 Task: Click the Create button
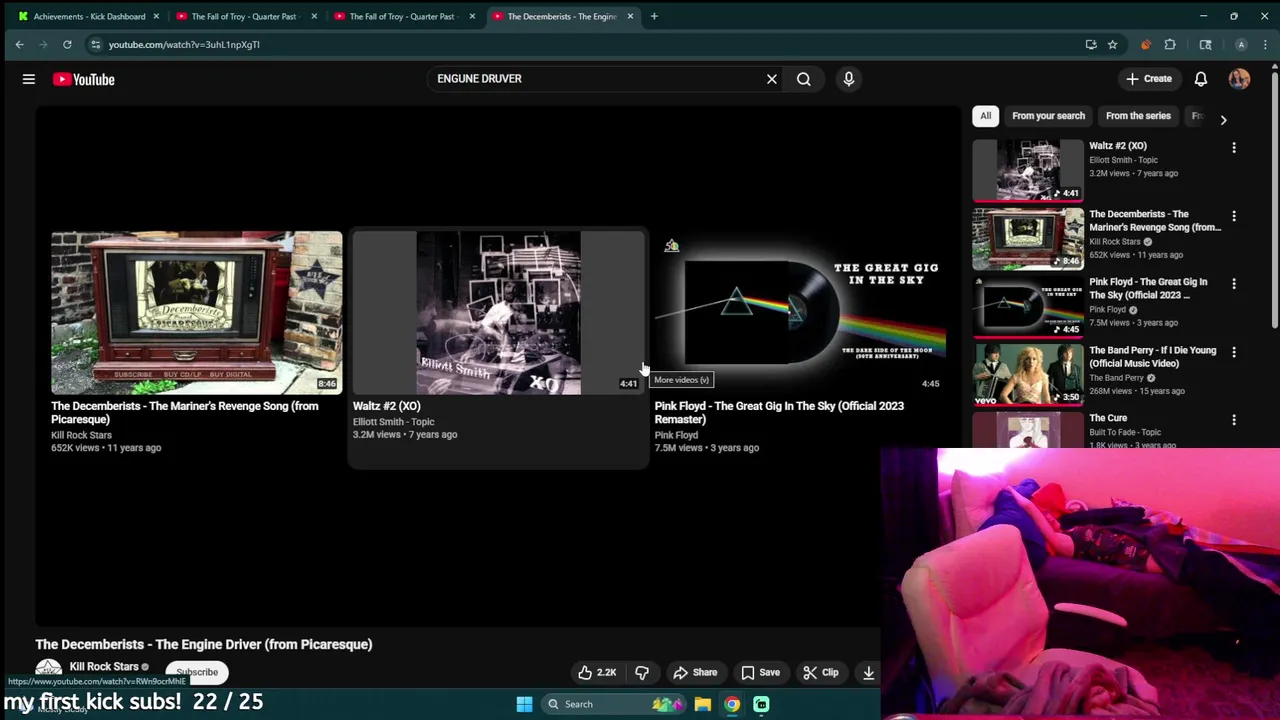tap(1149, 79)
